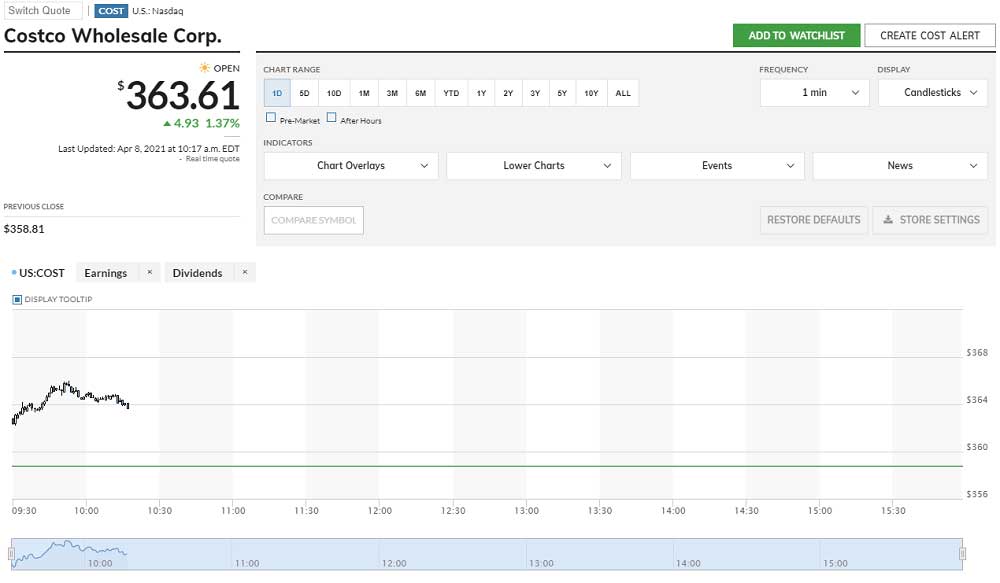Image resolution: width=1000 pixels, height=583 pixels.
Task: Click the Last Updated timestamp text
Action: click(149, 149)
